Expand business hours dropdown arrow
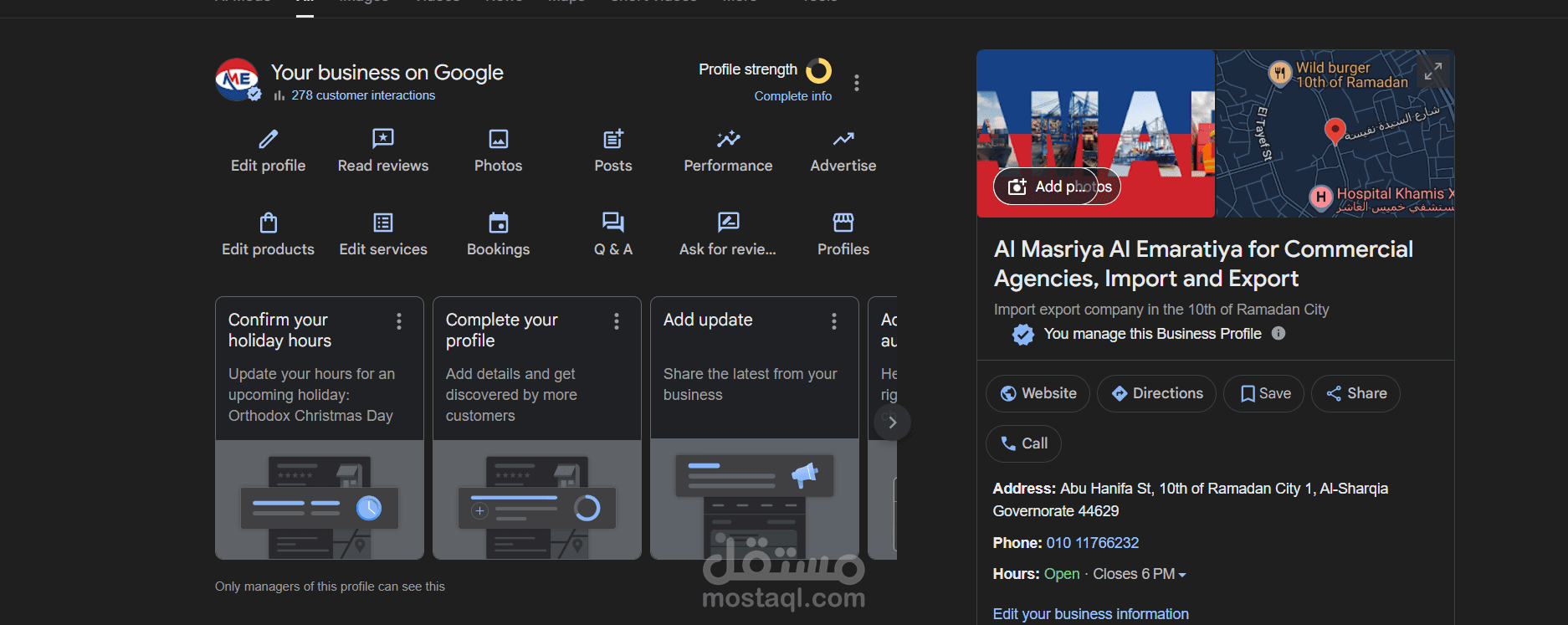The width and height of the screenshot is (1568, 625). pos(1182,575)
